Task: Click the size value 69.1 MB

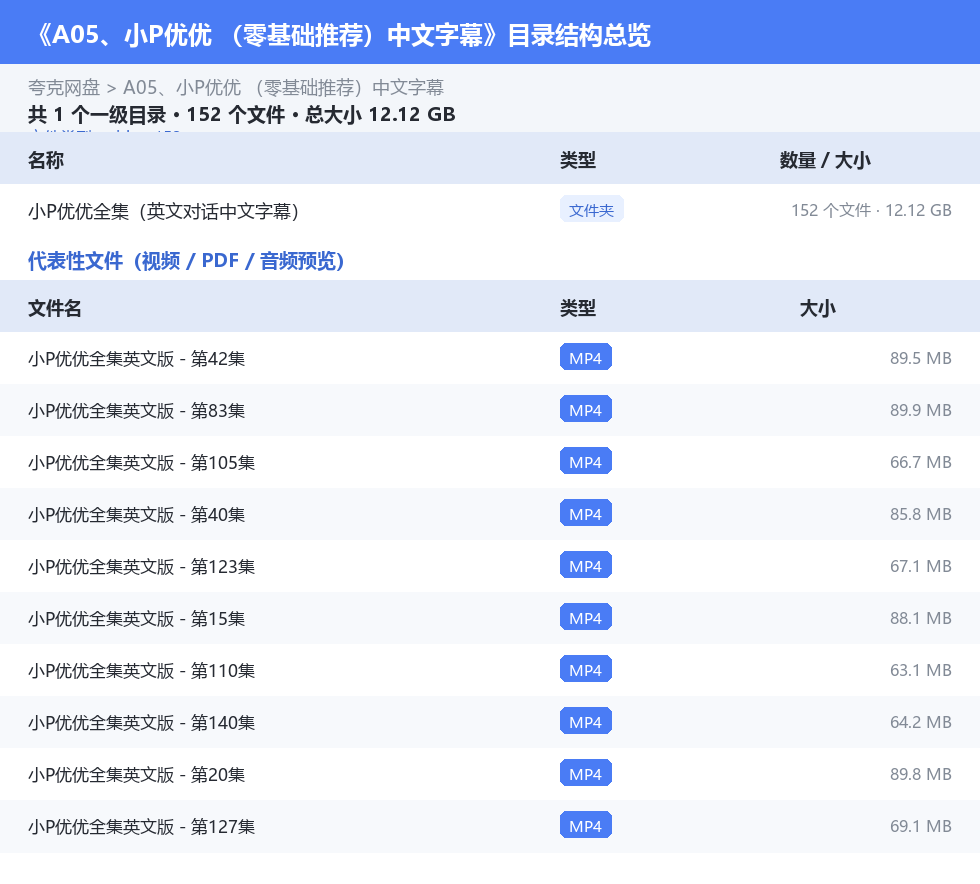Action: pyautogui.click(x=921, y=826)
